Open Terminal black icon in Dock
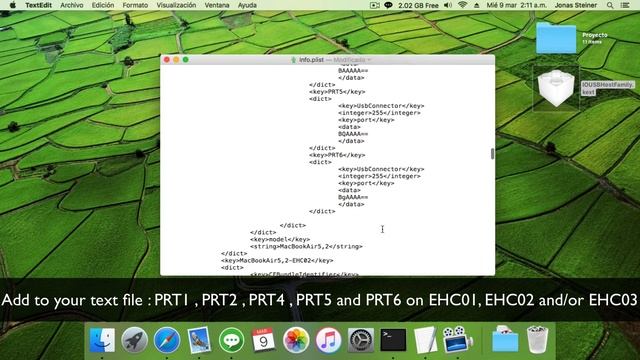The width and height of the screenshot is (640, 360). click(x=393, y=340)
